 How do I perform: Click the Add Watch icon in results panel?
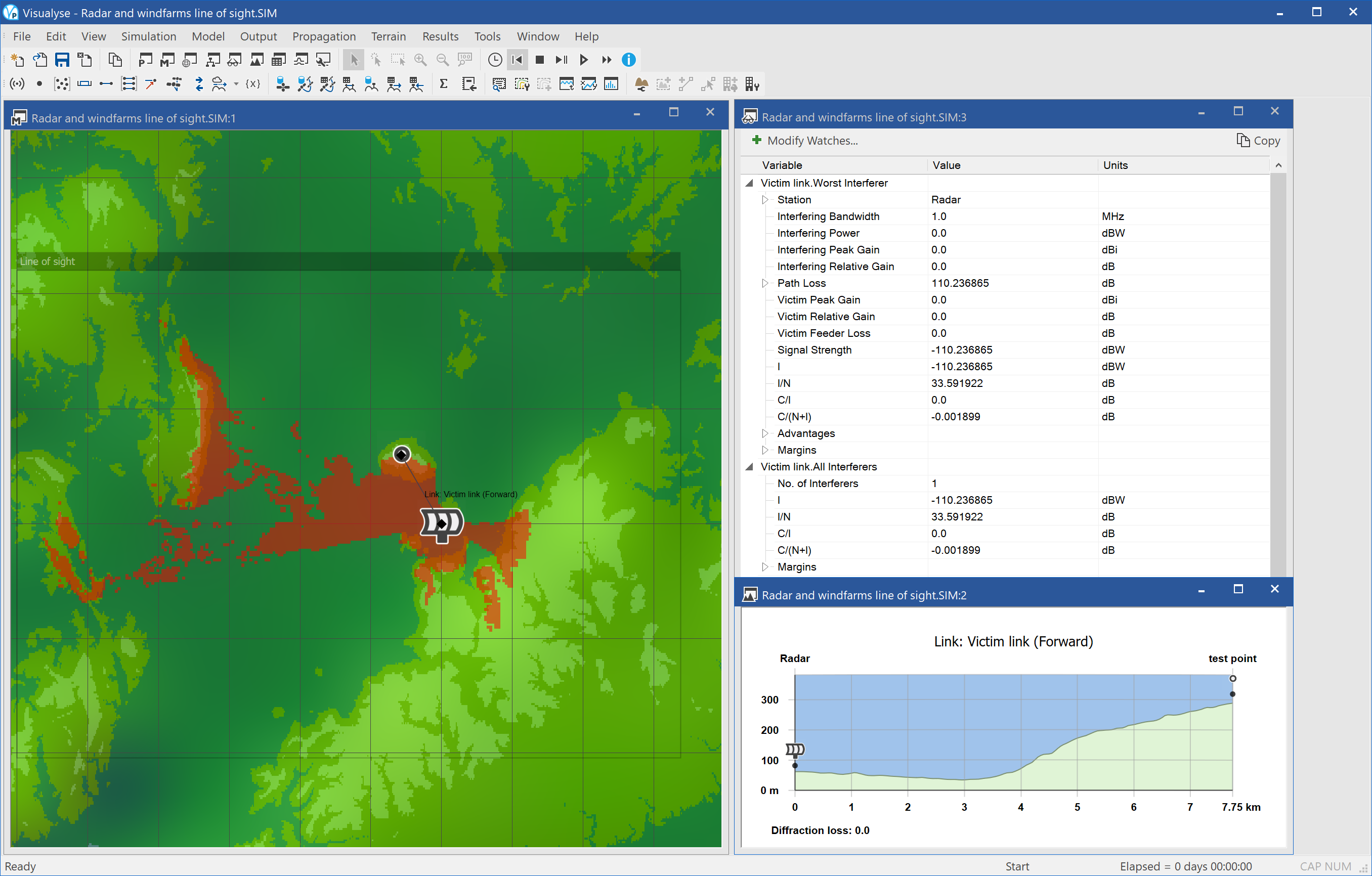(x=755, y=140)
